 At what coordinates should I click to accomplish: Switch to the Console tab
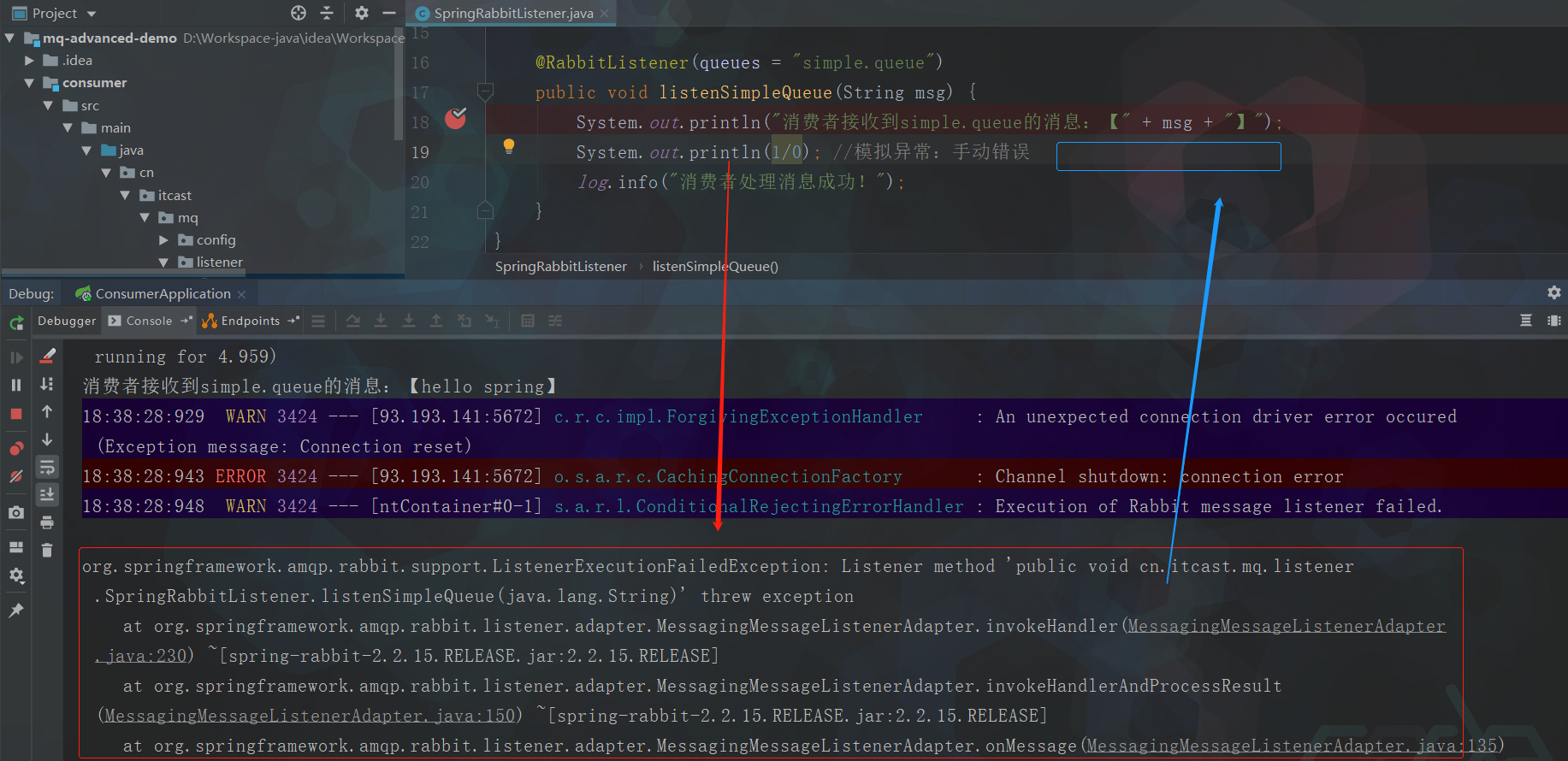pyautogui.click(x=149, y=321)
